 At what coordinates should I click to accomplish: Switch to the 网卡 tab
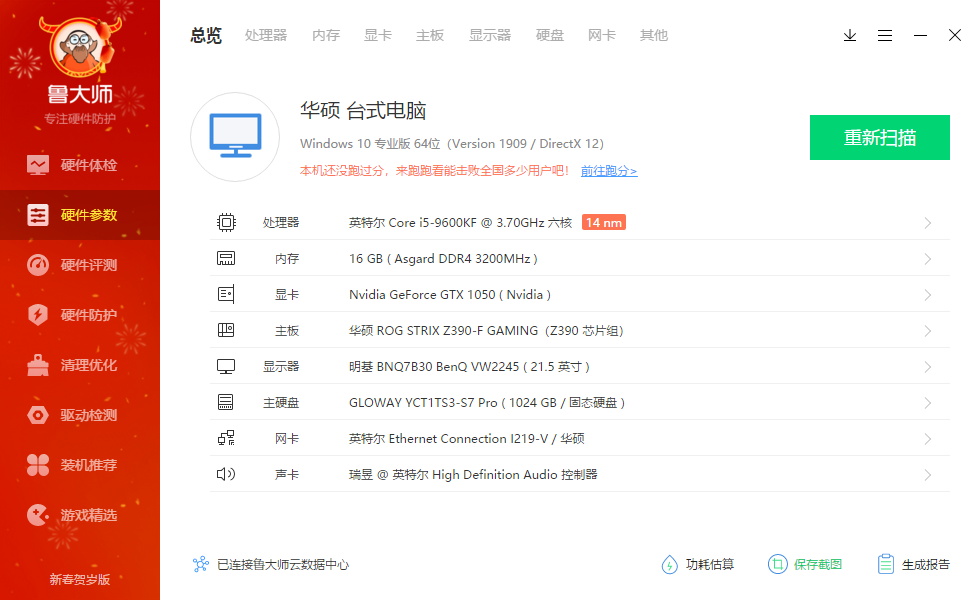point(602,36)
